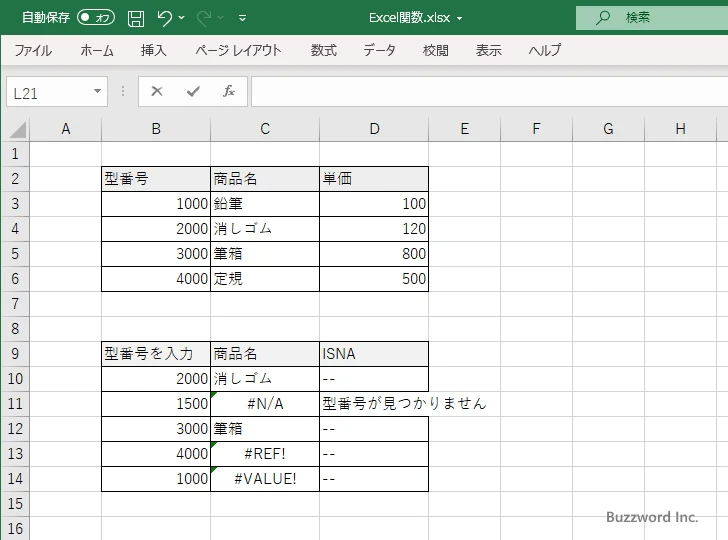Select the cell with price 800

[374, 254]
